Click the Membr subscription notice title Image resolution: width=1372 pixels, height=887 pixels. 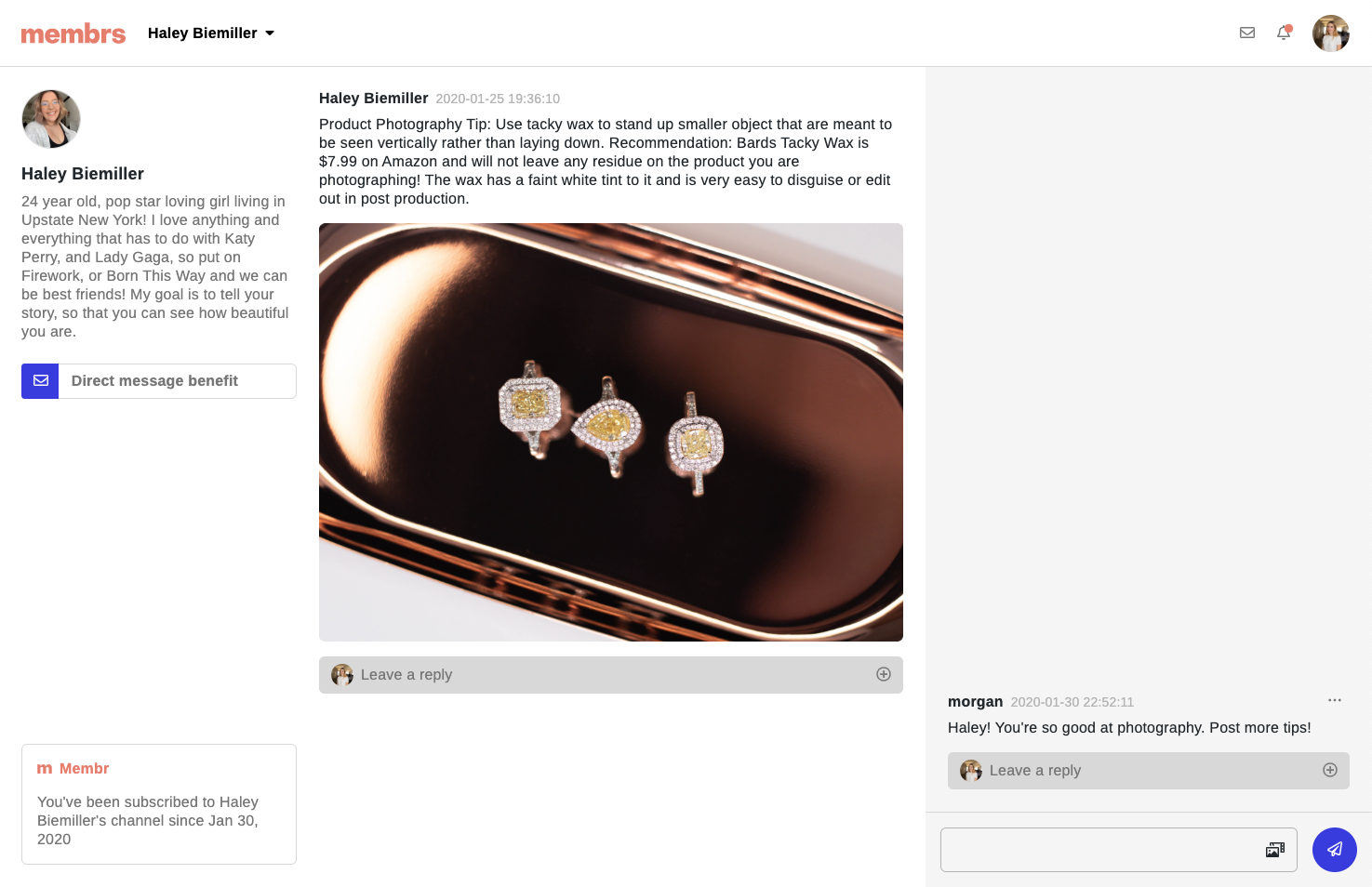[x=84, y=769]
